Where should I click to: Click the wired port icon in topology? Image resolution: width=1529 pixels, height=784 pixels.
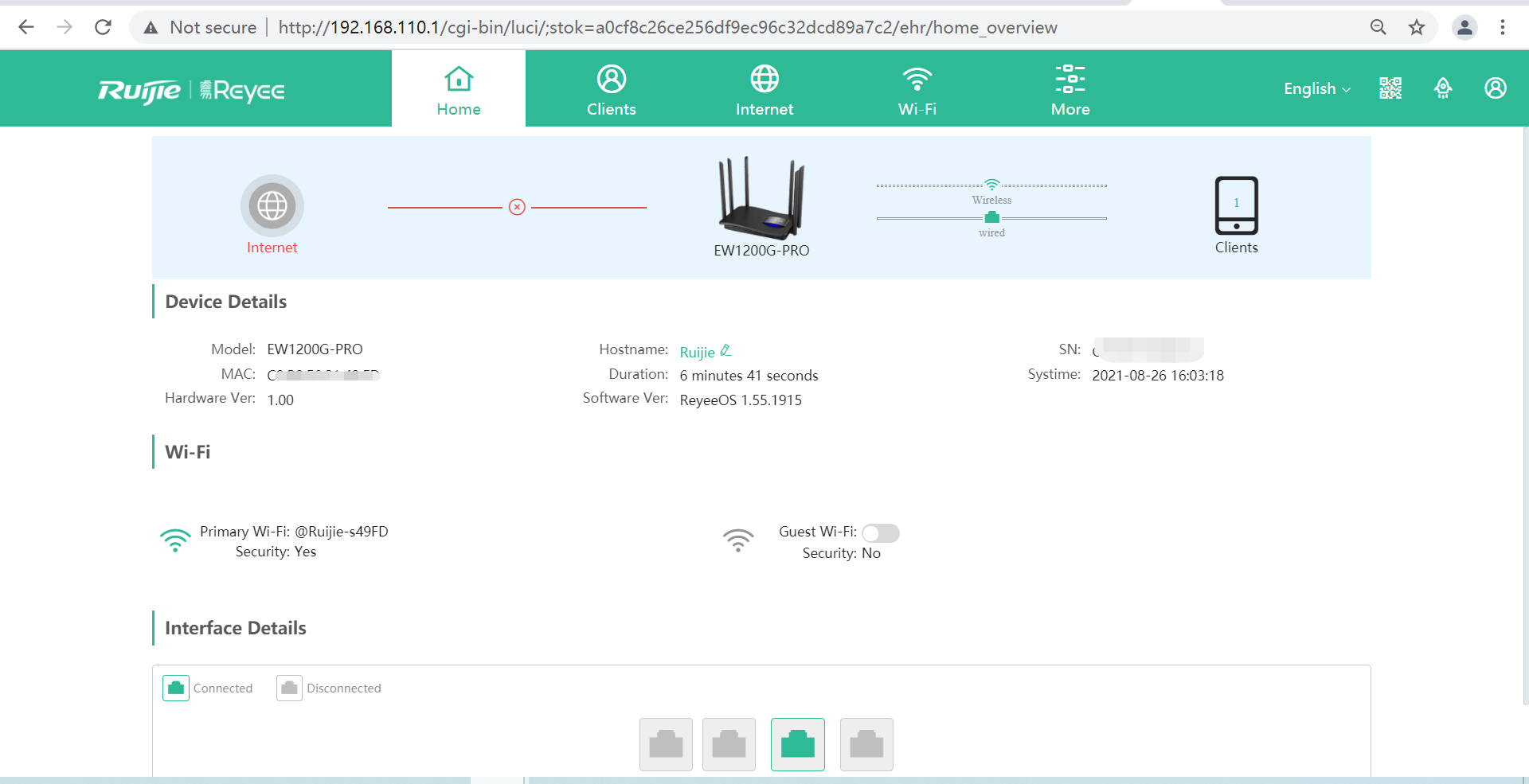point(991,217)
